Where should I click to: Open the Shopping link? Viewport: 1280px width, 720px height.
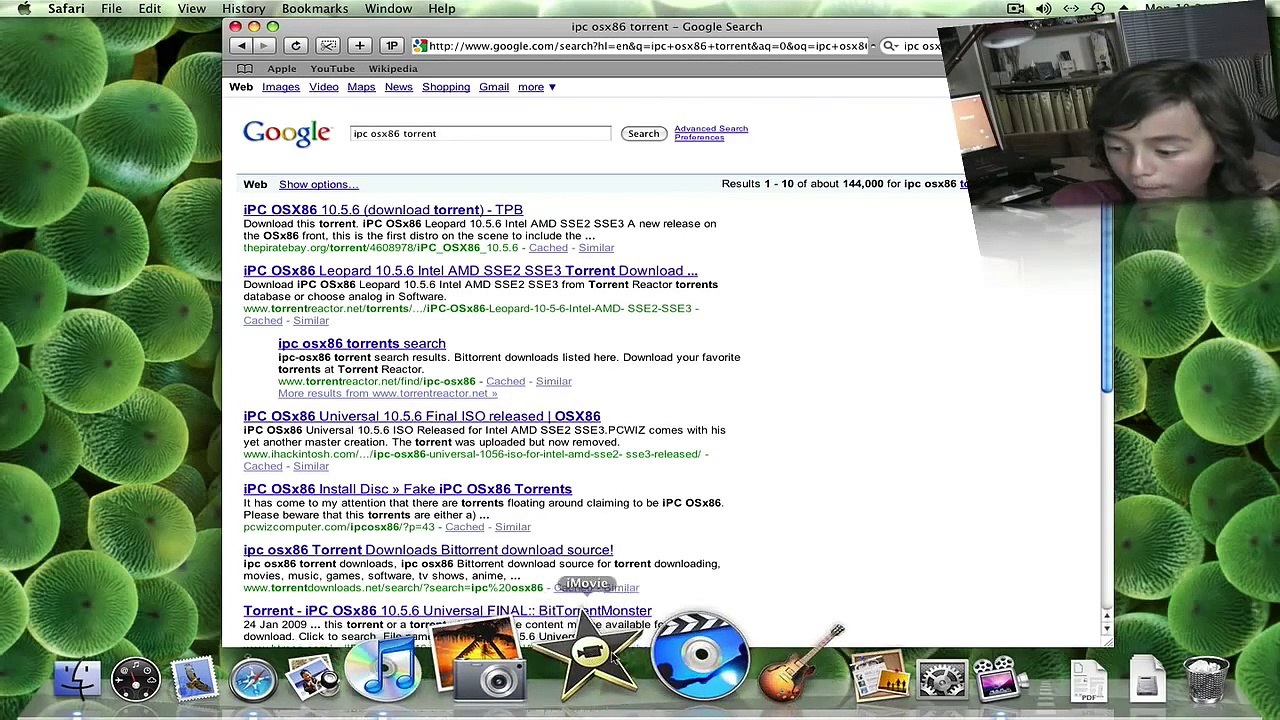click(x=445, y=87)
